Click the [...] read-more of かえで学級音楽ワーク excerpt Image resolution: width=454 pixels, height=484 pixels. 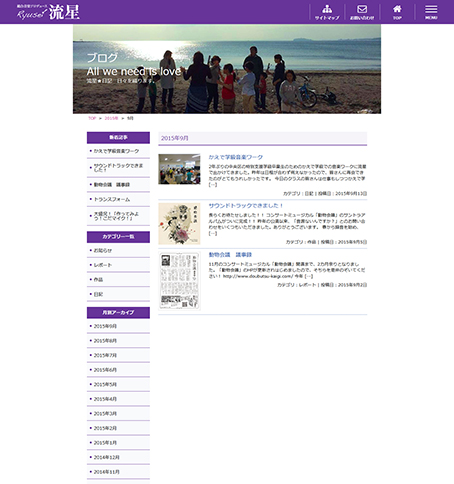click(213, 185)
